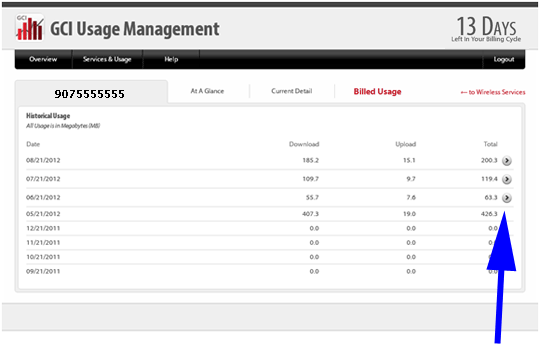Open the Help menu item
The height and width of the screenshot is (364, 540).
point(171,59)
